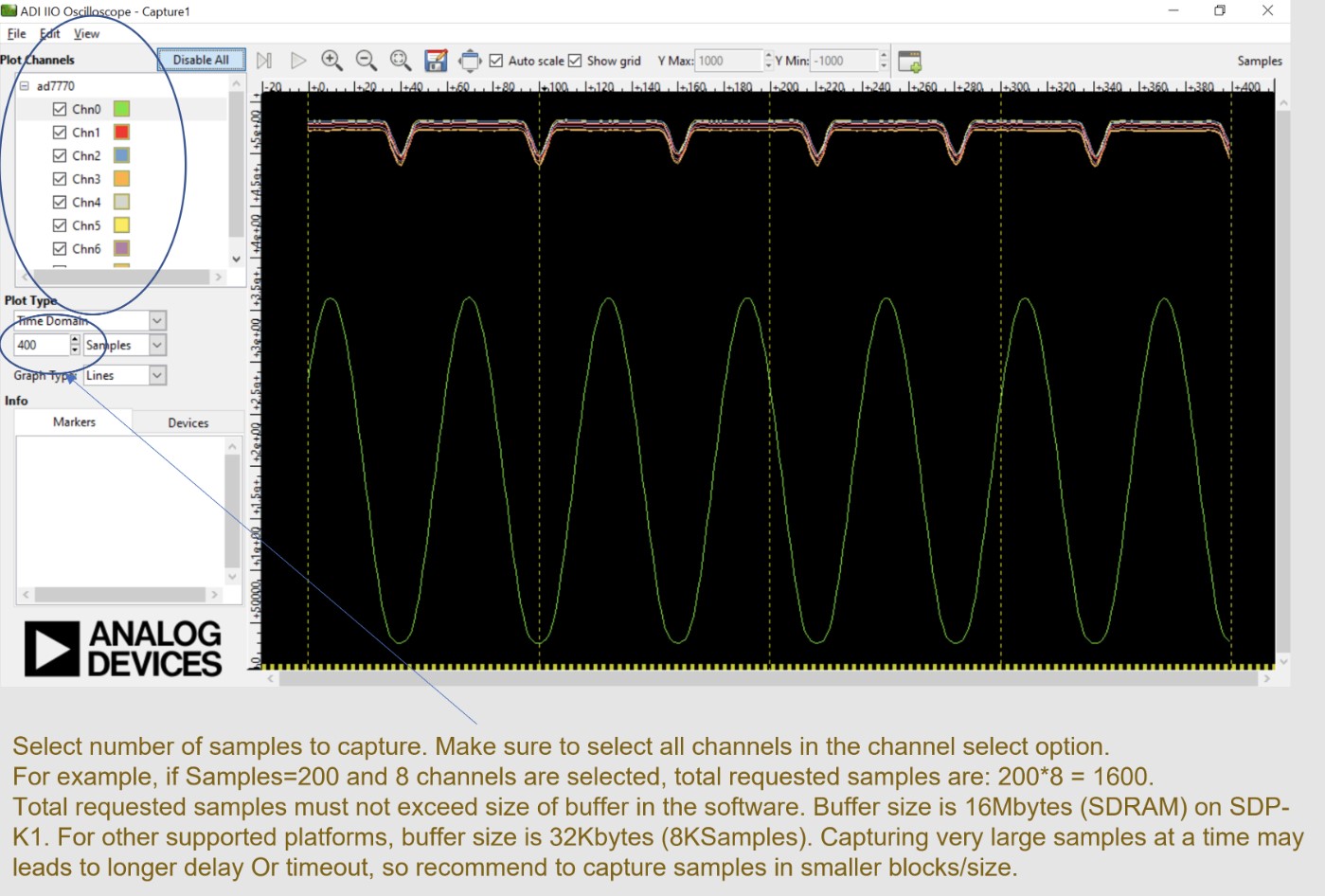Open the save plot snapshot icon
This screenshot has width=1325, height=896.
coord(436,60)
